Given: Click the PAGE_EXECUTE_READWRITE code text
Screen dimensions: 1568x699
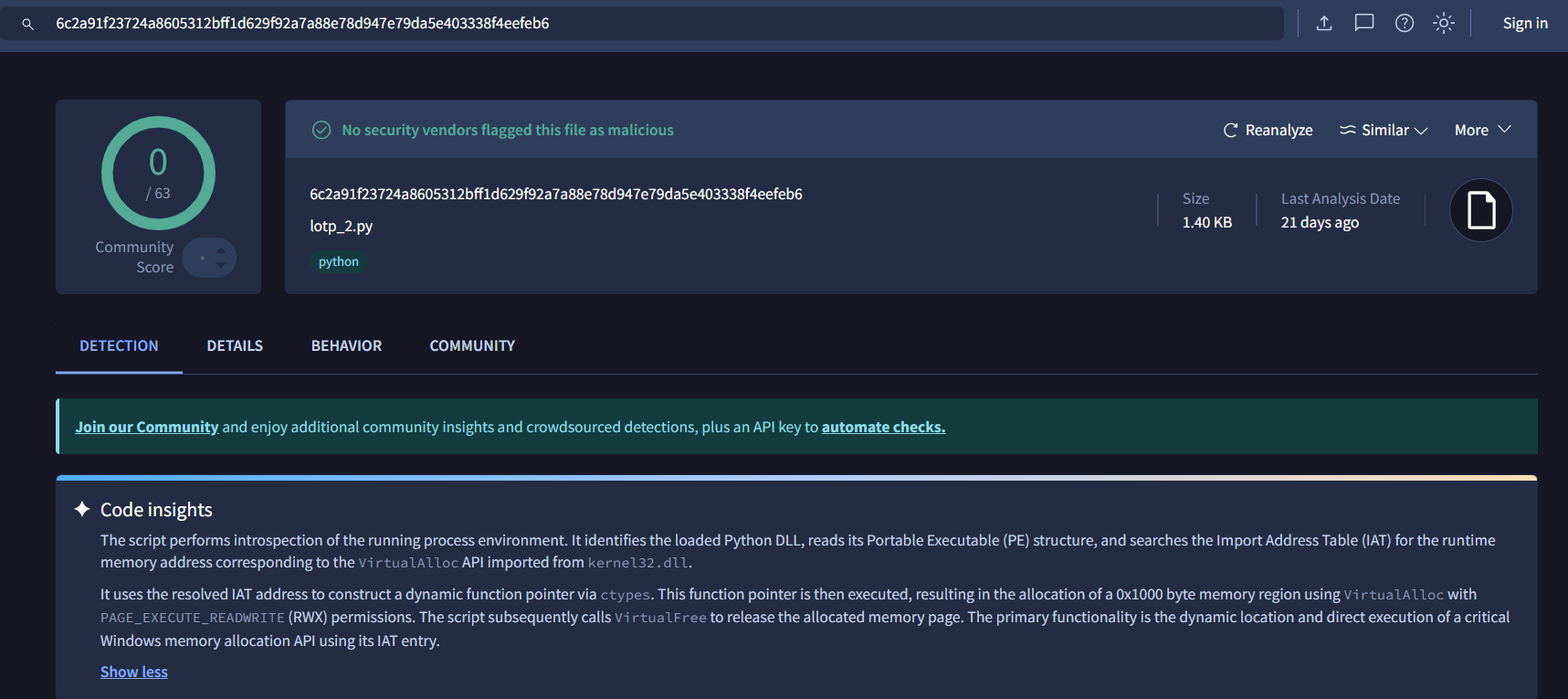Looking at the screenshot, I should [193, 618].
